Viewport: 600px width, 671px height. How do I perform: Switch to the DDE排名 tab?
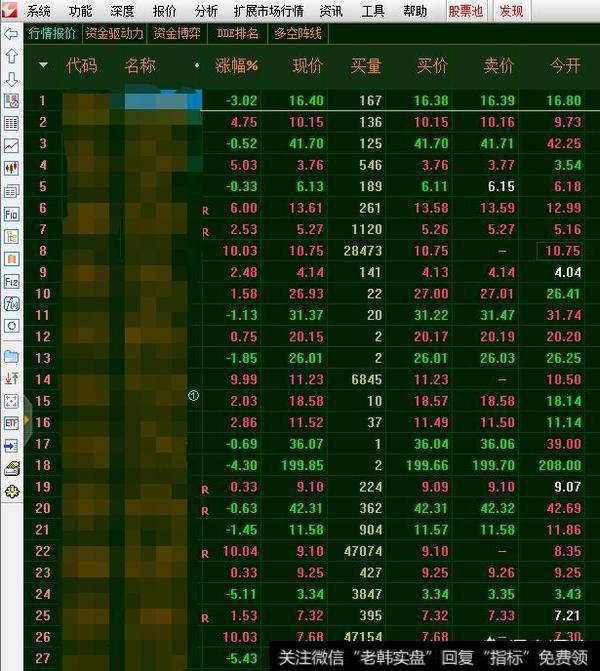(x=238, y=33)
